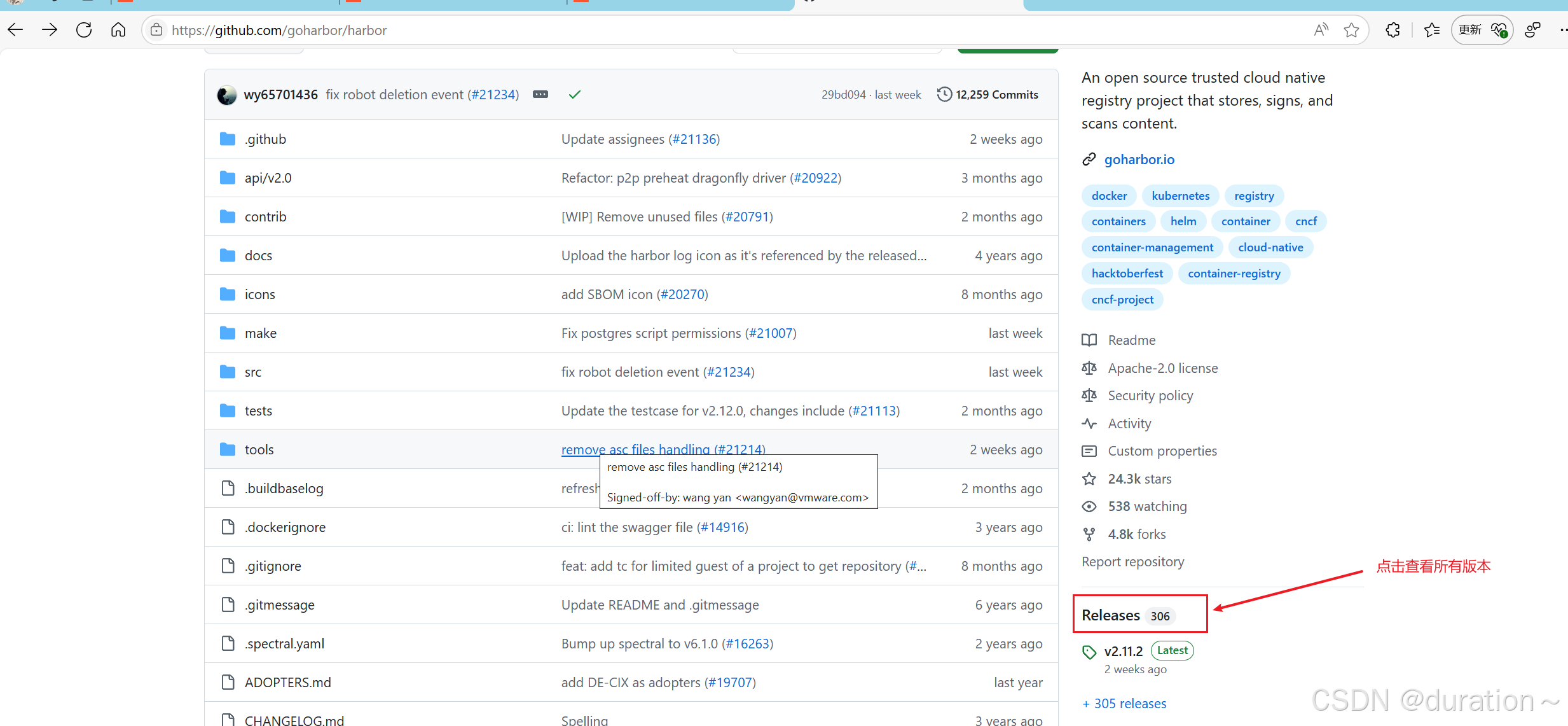Image resolution: width=1568 pixels, height=726 pixels.
Task: Select the cloud-native topic tag
Action: pyautogui.click(x=1270, y=247)
